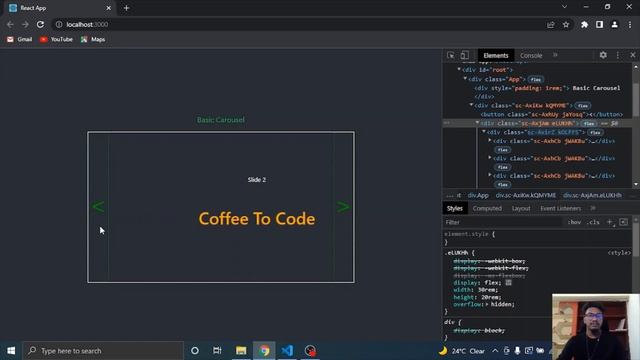Open the Layout tab
This screenshot has width=640, height=360.
coord(521,208)
